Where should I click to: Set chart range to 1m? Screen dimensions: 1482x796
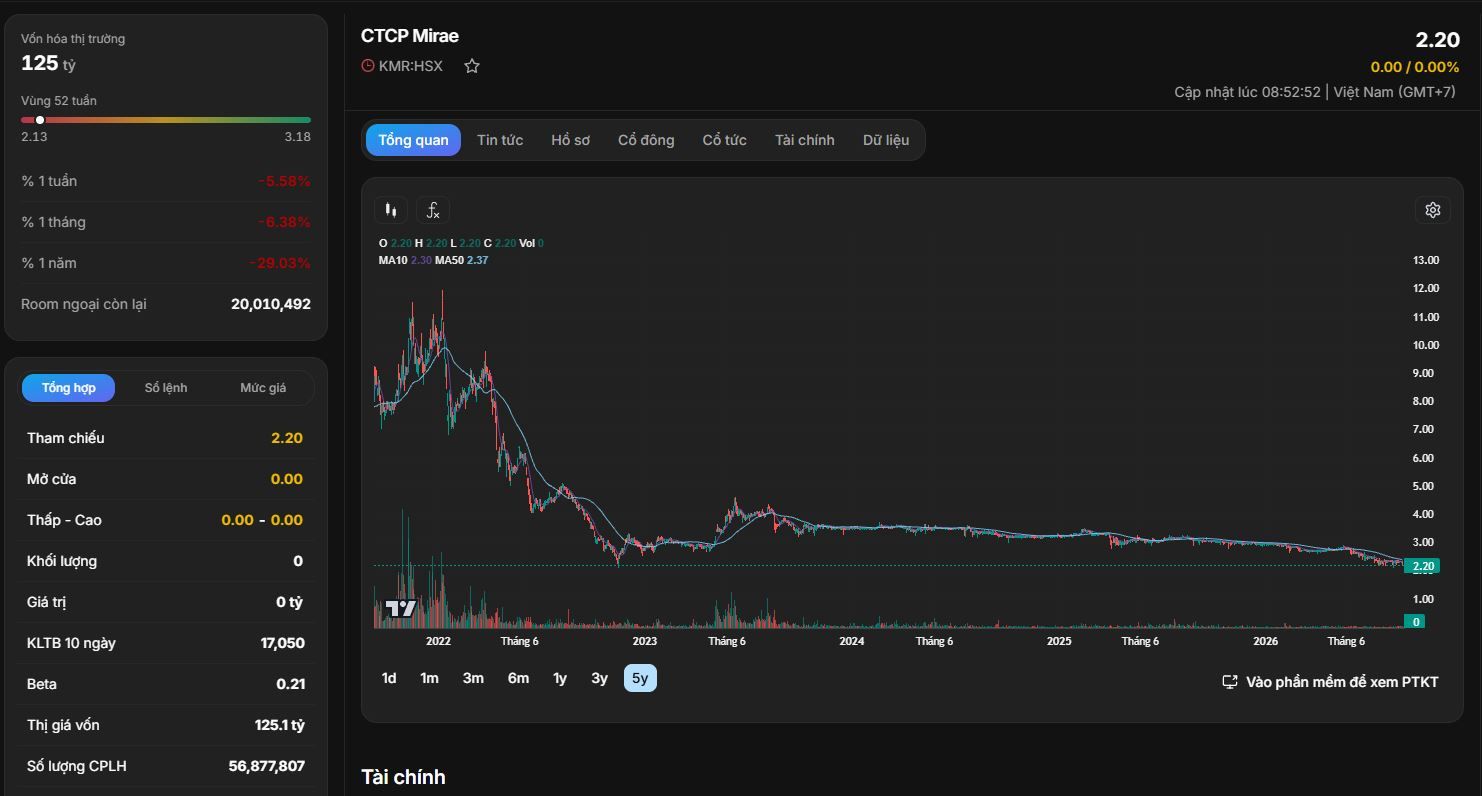click(x=429, y=678)
